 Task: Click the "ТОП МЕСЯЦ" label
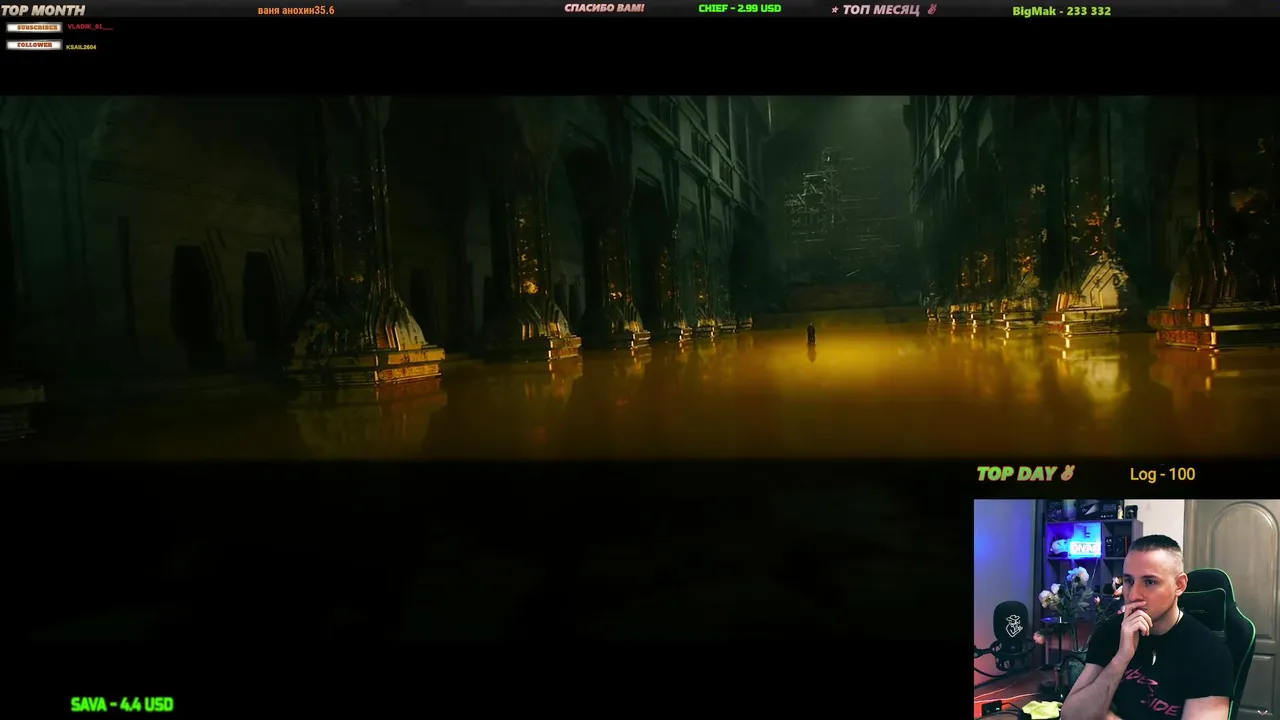click(881, 10)
